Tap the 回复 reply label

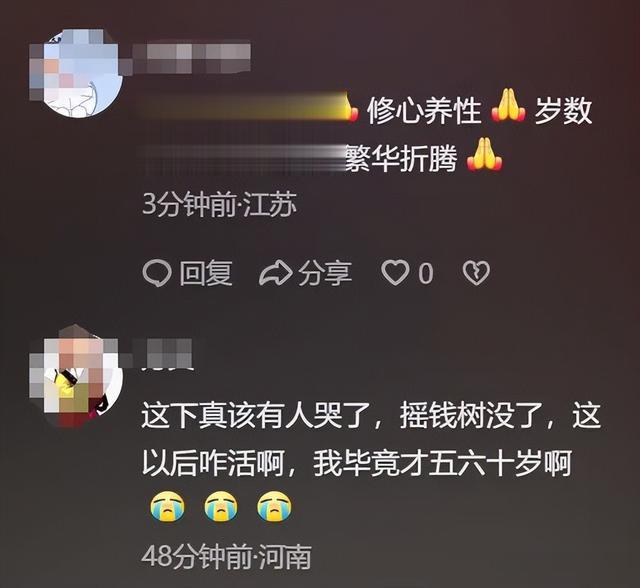tap(206, 273)
